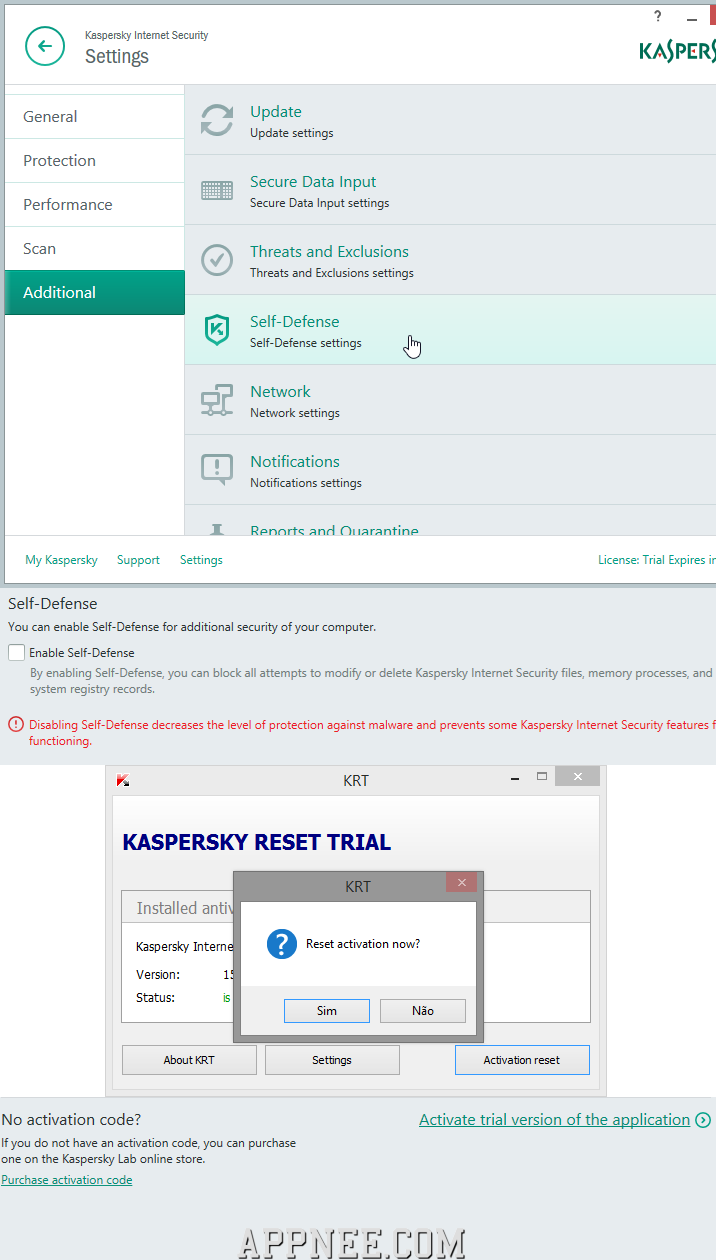Open the General settings tab

[x=95, y=117]
